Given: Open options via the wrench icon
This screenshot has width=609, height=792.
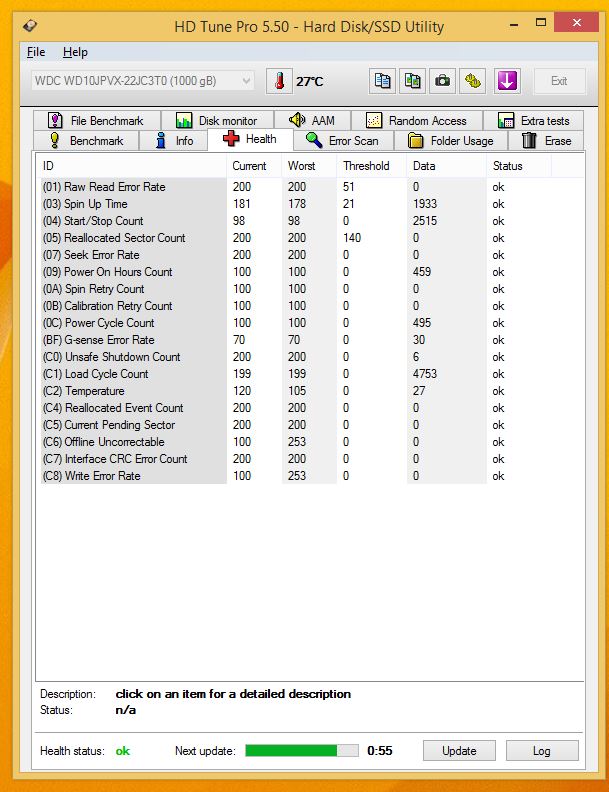Looking at the screenshot, I should [x=473, y=81].
